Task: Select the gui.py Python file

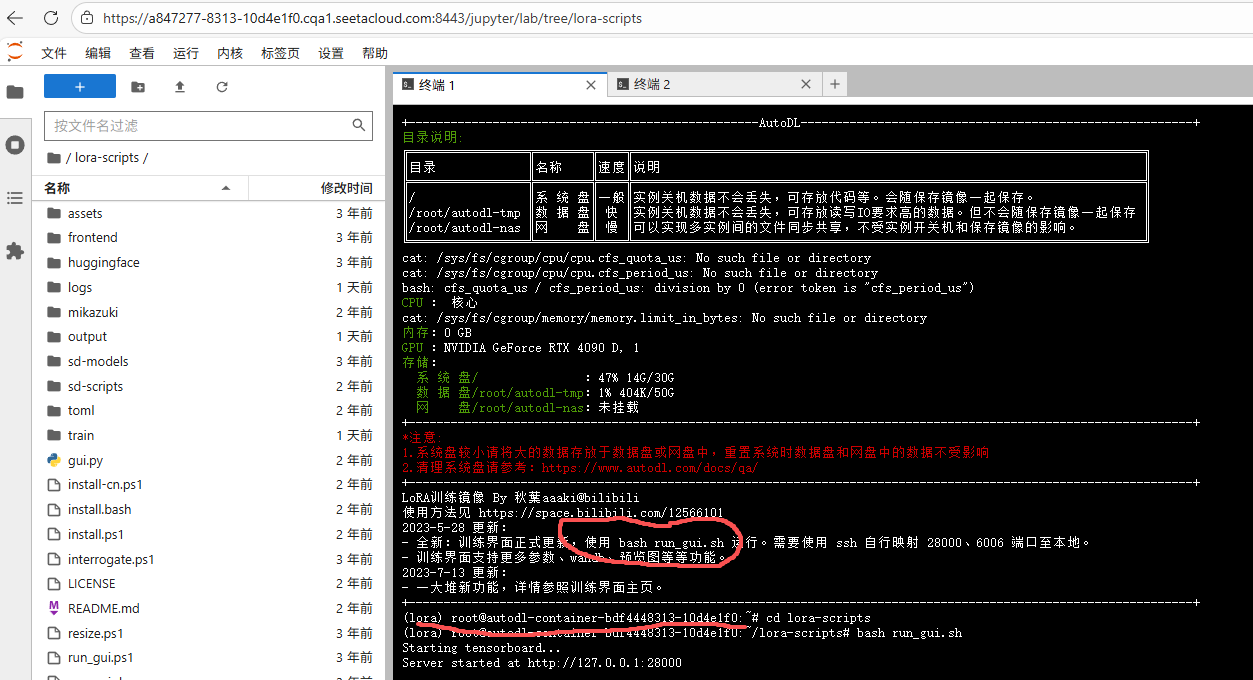Action: [85, 460]
